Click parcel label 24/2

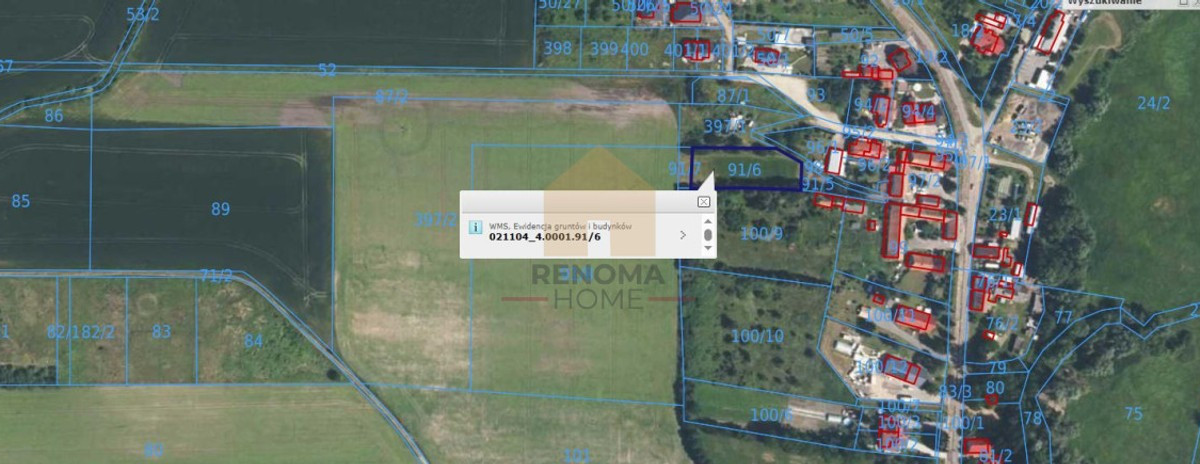click(1153, 102)
